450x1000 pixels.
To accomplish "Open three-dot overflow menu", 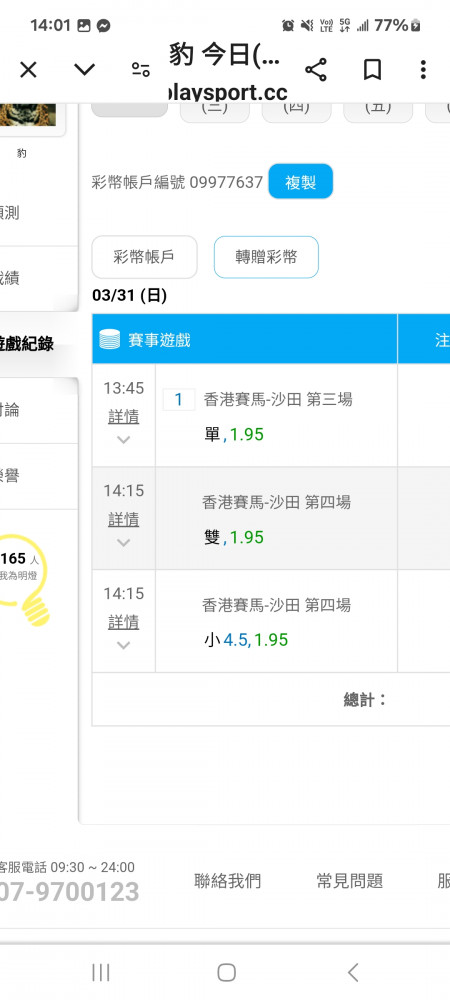I will point(423,70).
